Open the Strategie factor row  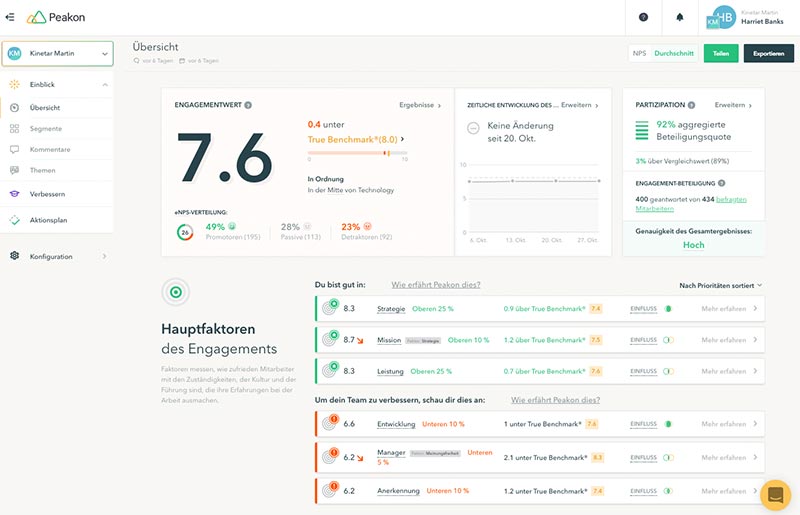point(540,309)
